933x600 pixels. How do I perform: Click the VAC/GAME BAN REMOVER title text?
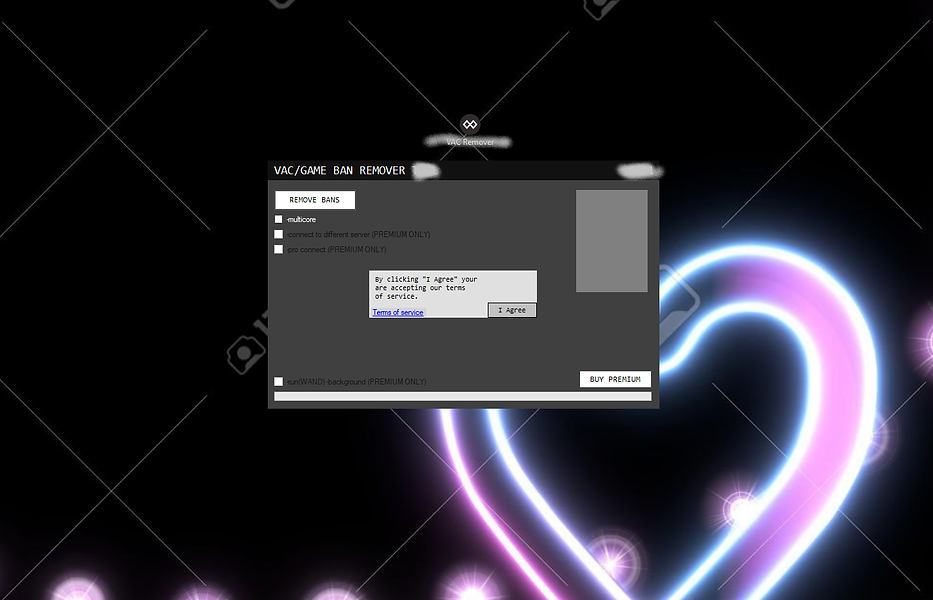(340, 170)
